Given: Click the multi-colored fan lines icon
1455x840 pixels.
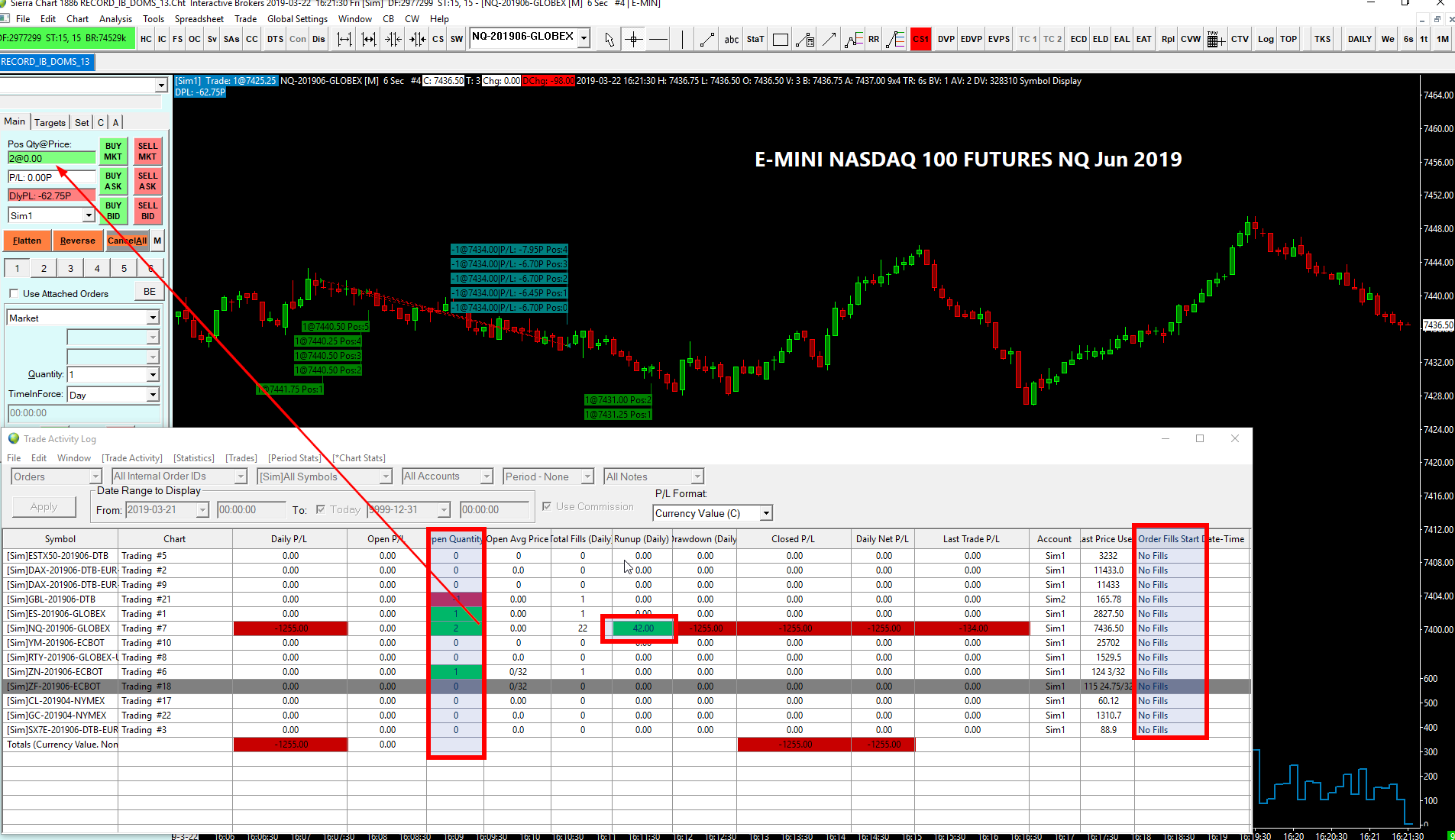Looking at the screenshot, I should pos(895,39).
